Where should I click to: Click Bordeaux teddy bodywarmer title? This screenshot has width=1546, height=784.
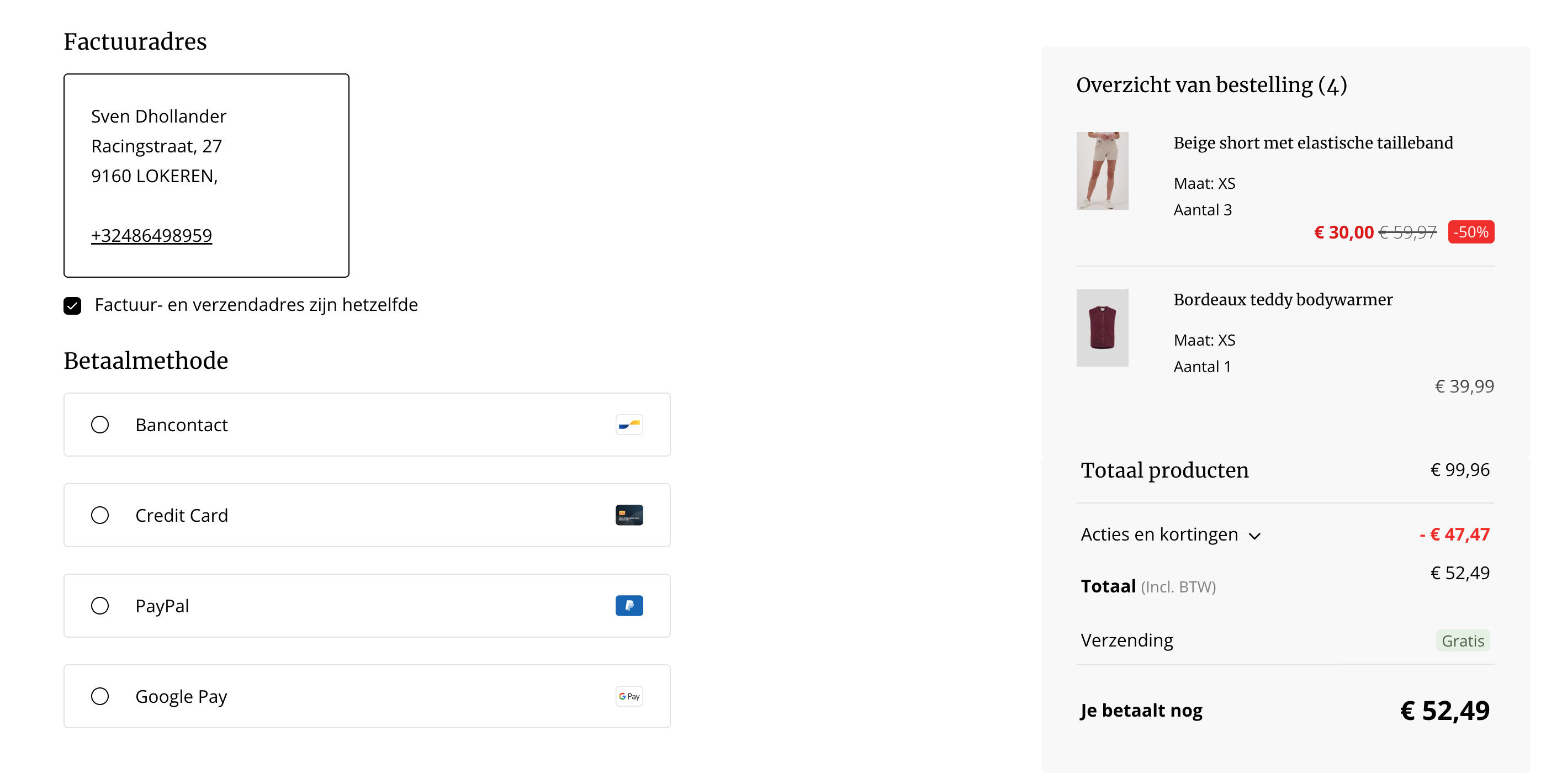tap(1283, 300)
